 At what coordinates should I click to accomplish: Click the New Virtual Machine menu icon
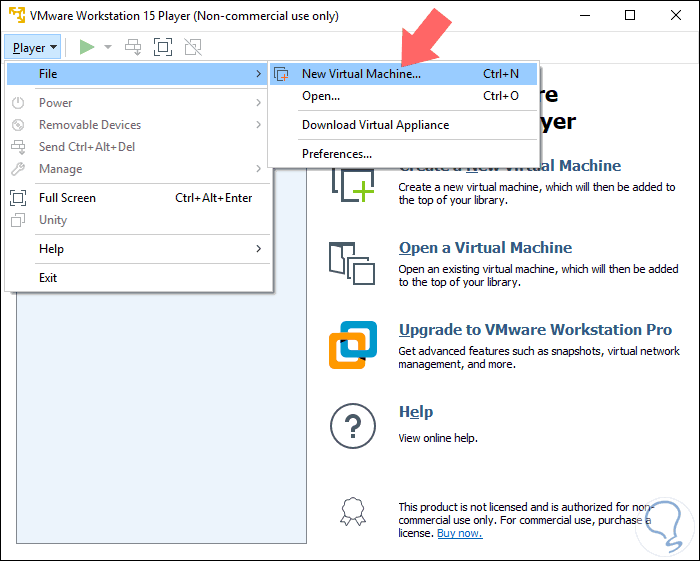click(x=281, y=74)
